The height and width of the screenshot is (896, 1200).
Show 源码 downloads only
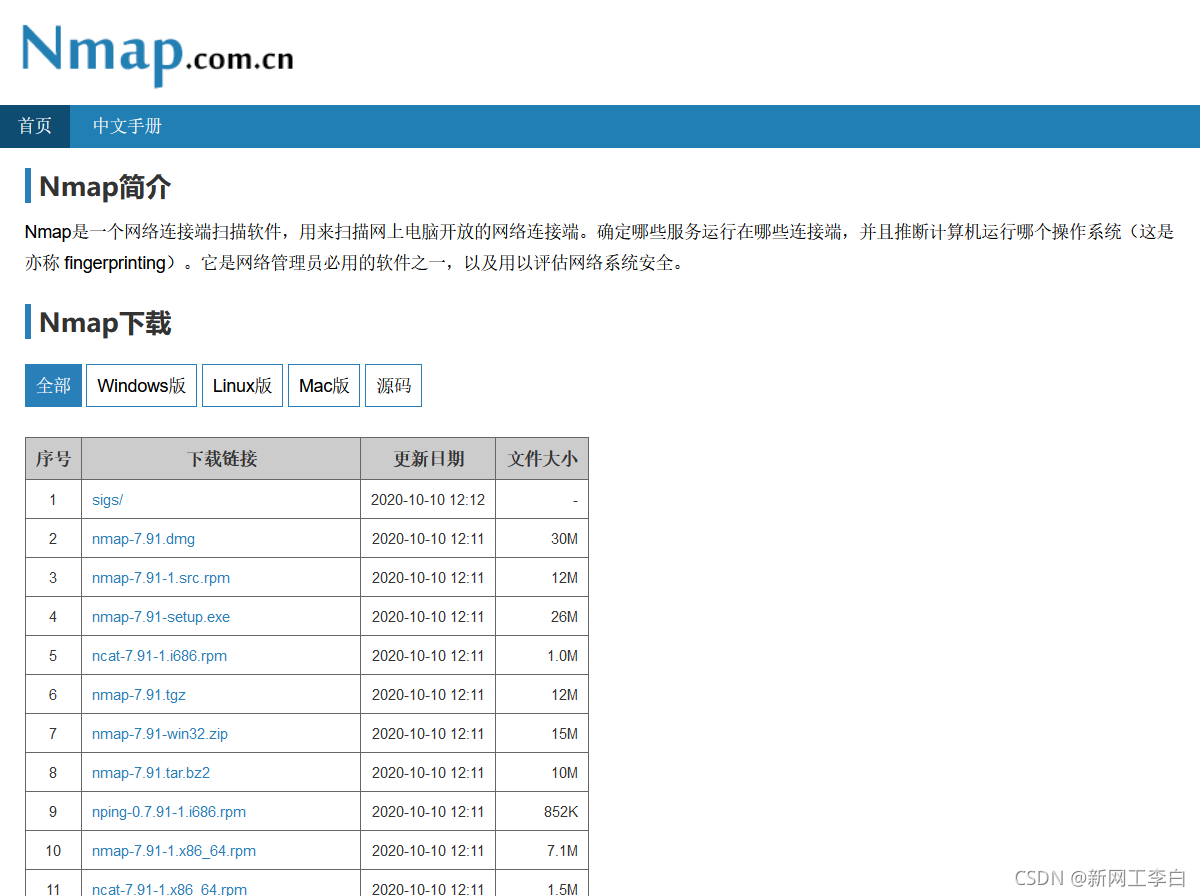tap(393, 386)
